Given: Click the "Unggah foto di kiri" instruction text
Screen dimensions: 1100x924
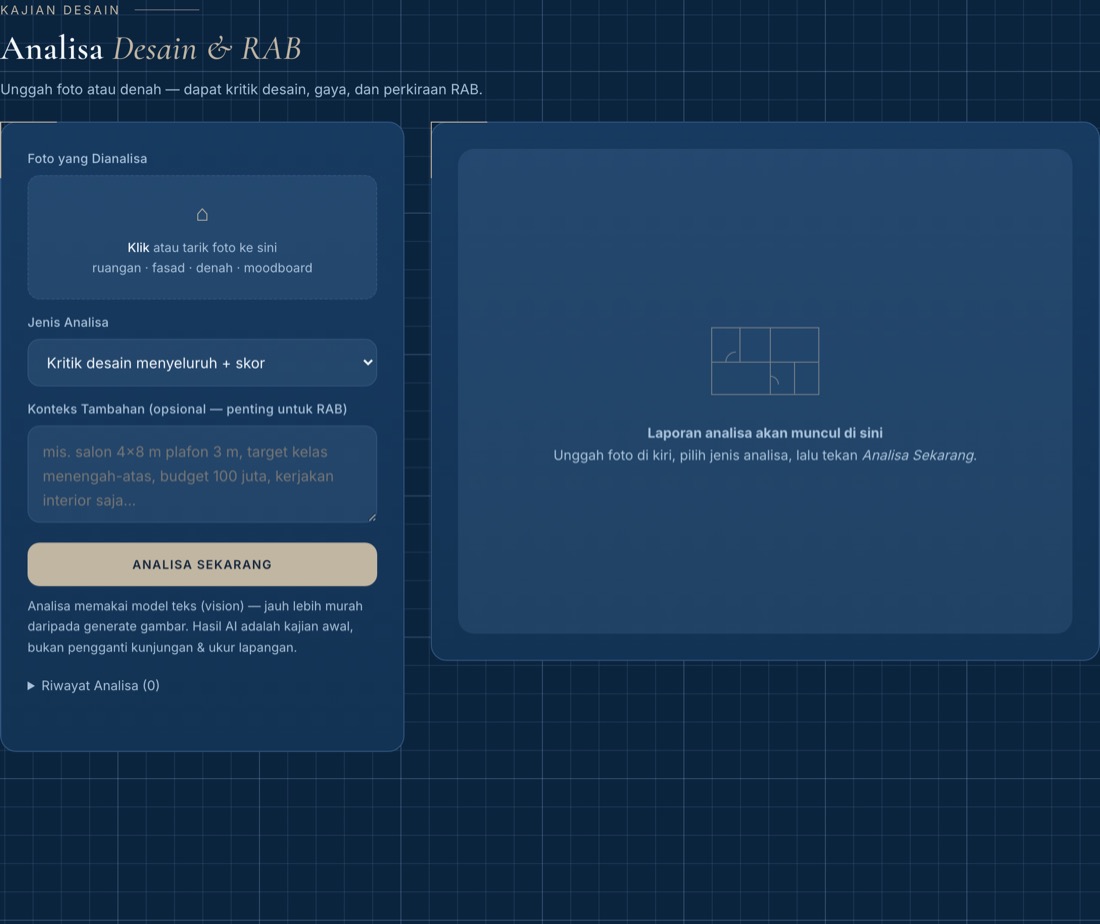Looking at the screenshot, I should click(x=765, y=455).
